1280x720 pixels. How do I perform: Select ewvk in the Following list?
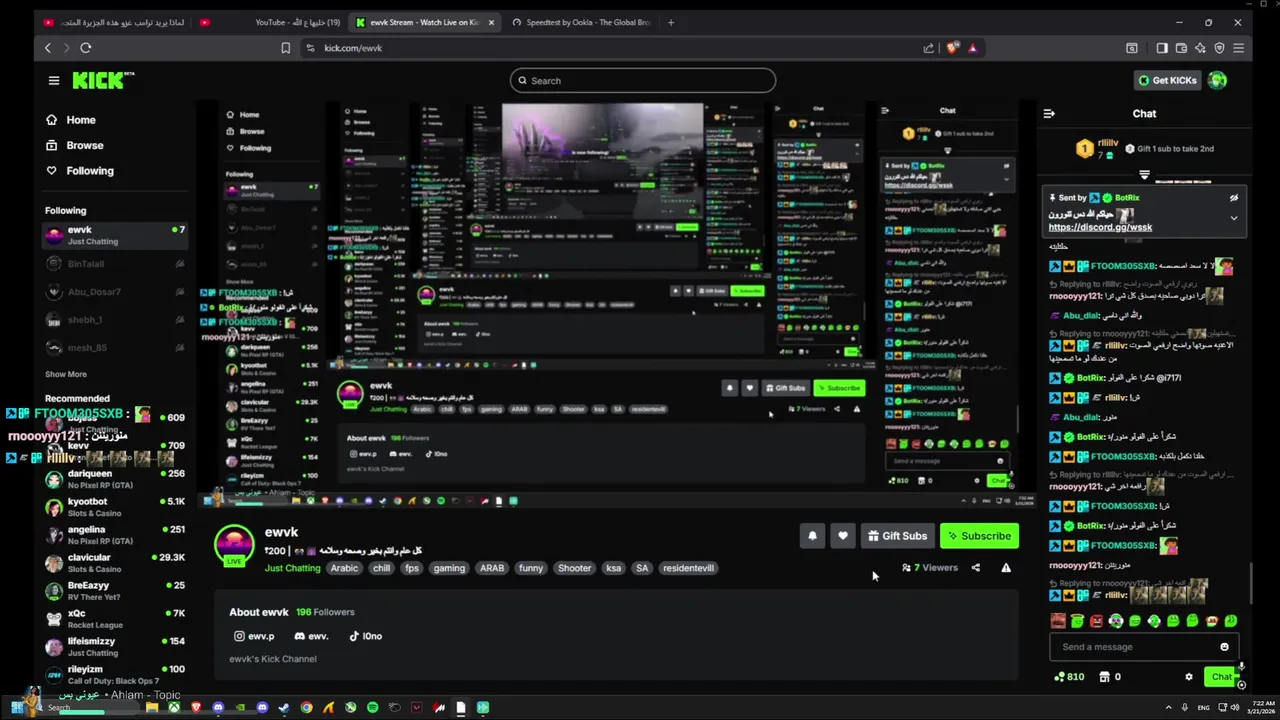coord(114,235)
